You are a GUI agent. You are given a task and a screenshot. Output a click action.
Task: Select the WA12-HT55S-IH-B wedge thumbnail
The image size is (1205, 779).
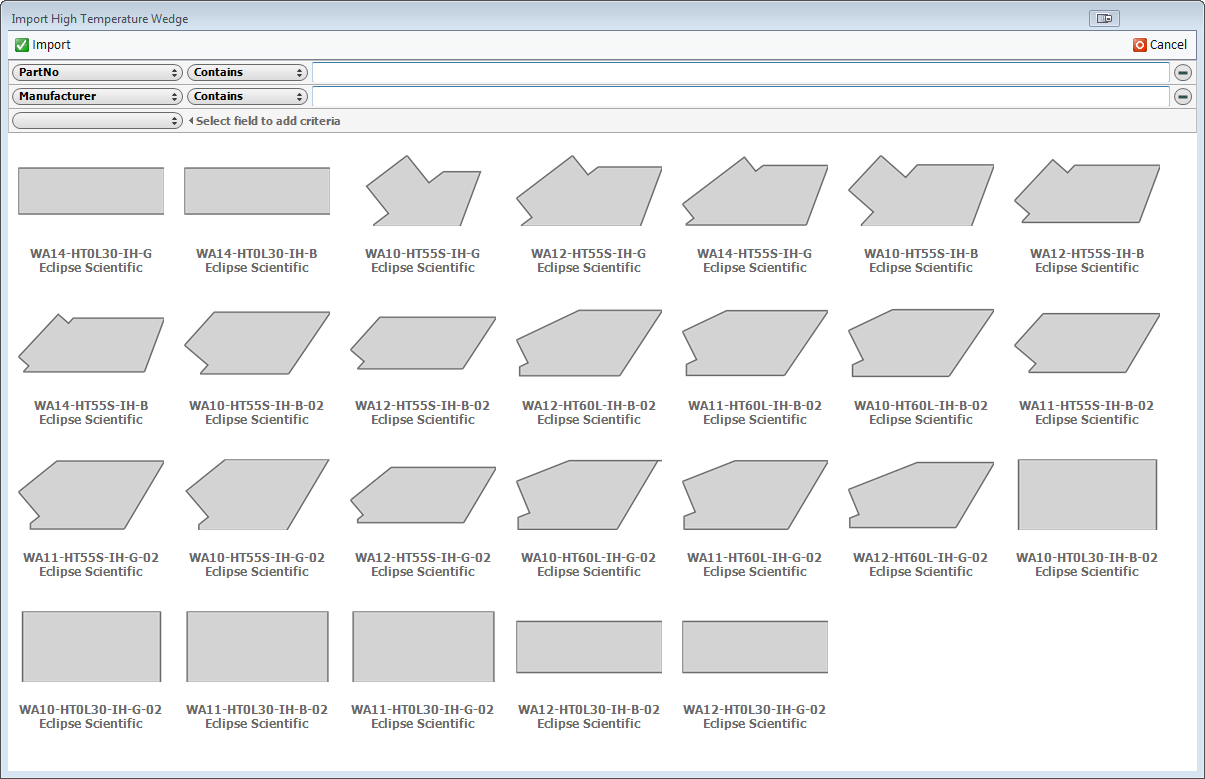[1087, 190]
